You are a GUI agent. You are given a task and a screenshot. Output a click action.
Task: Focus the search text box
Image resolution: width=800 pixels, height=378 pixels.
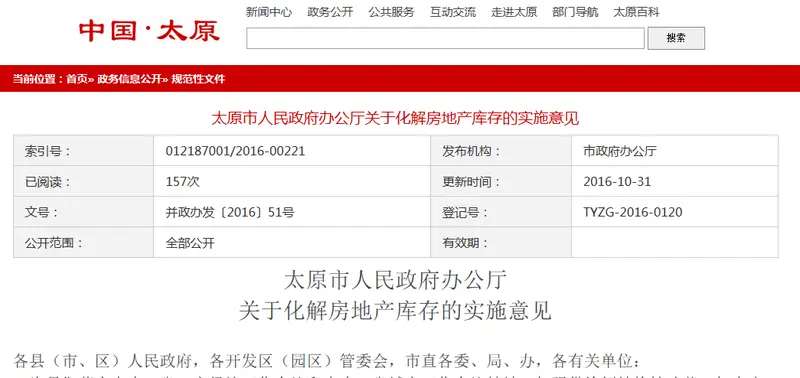[x=445, y=38]
